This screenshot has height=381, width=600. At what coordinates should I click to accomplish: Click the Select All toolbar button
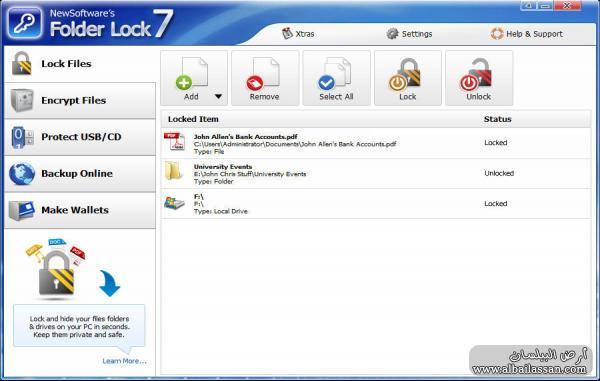[x=336, y=78]
